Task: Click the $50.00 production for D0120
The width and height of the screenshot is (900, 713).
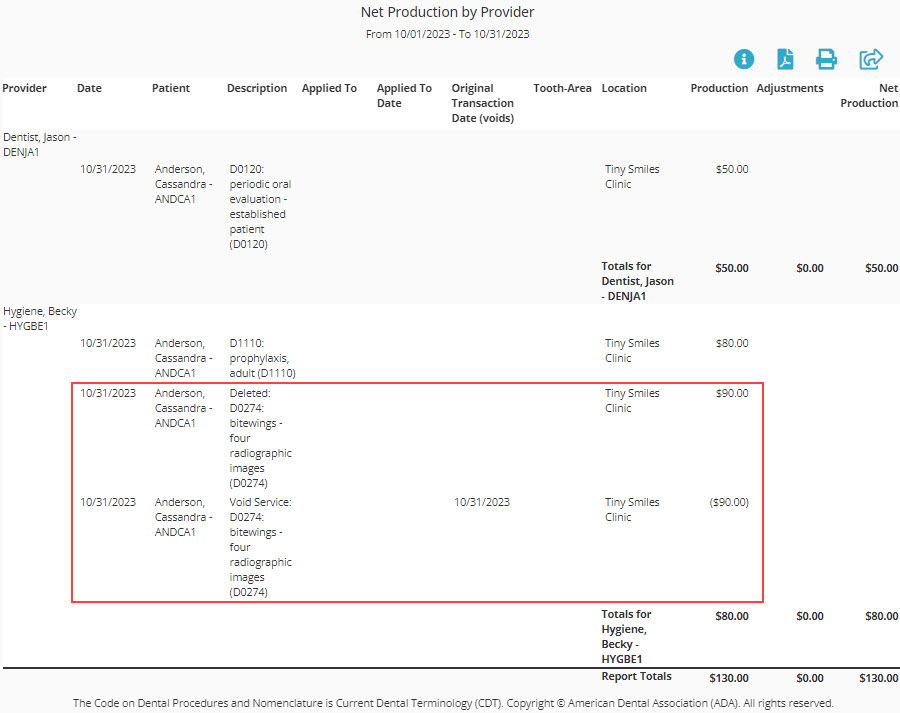Action: [732, 169]
